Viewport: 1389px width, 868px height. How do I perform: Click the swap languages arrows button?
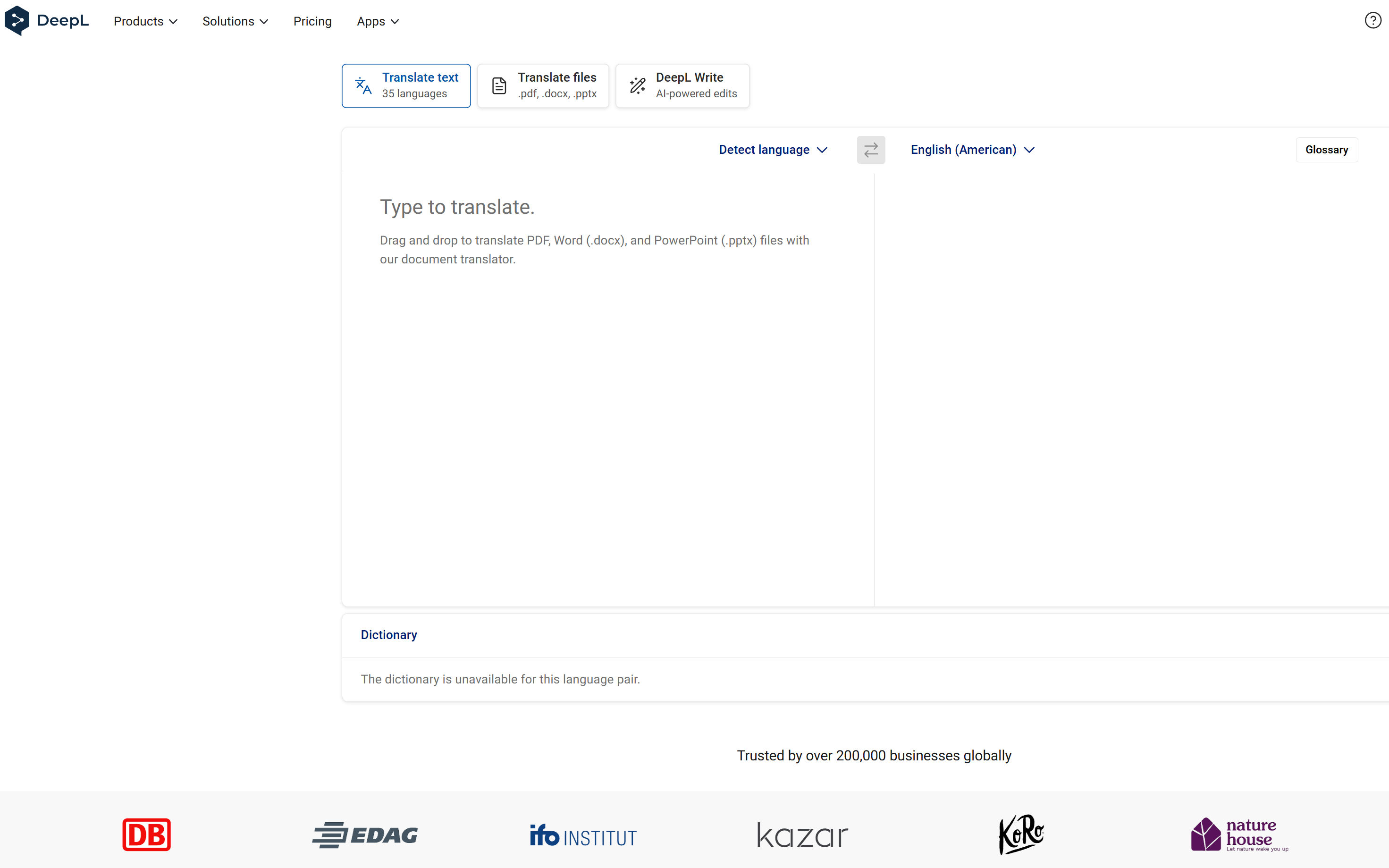tap(871, 150)
